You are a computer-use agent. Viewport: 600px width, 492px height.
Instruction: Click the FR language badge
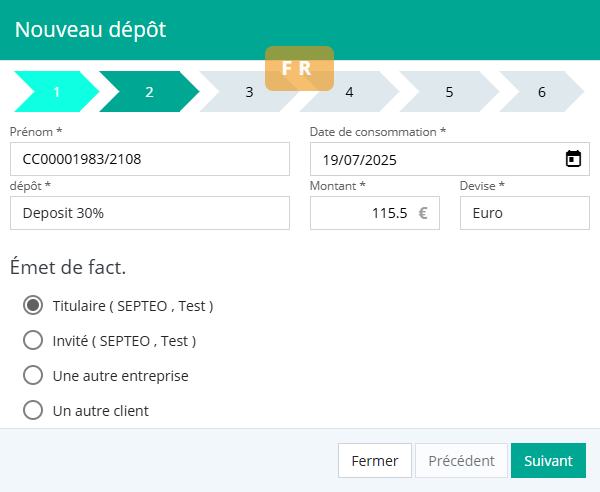click(x=298, y=68)
